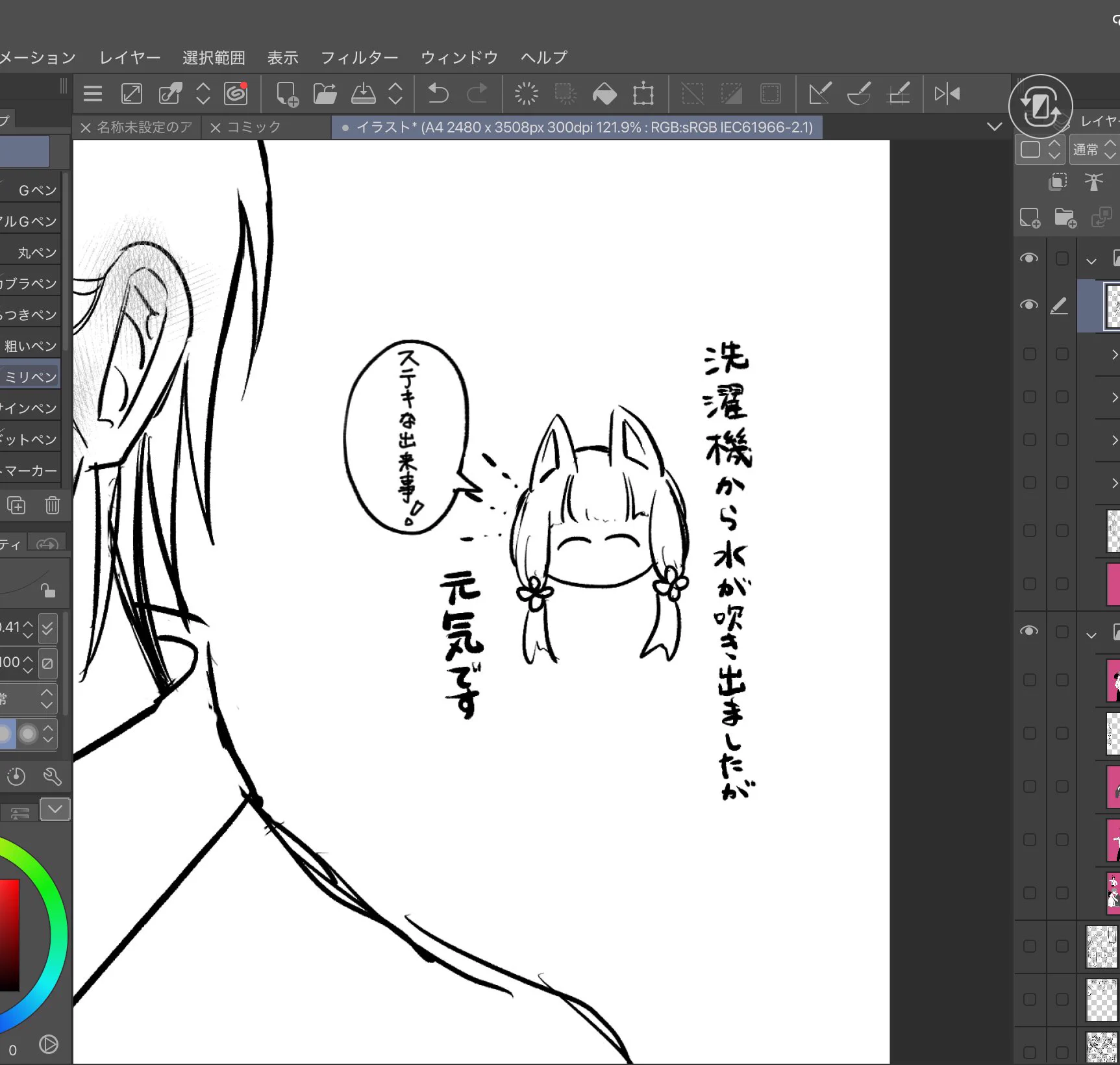Open the フィルター menu
This screenshot has width=1120, height=1065.
point(360,58)
